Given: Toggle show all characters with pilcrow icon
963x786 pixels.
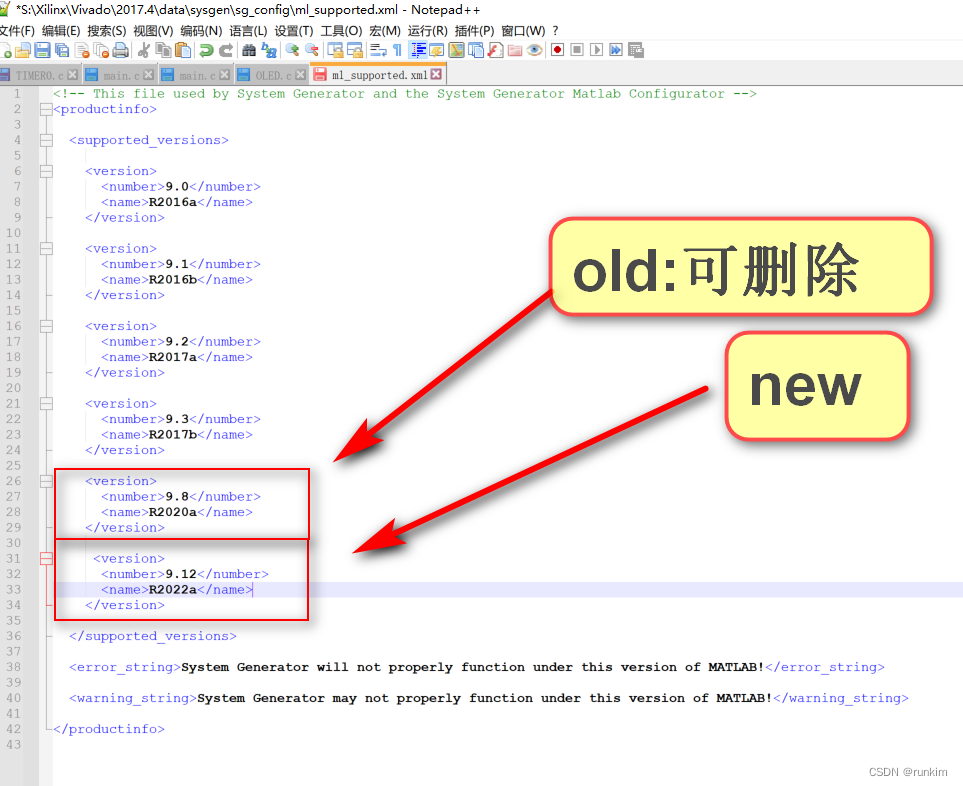Looking at the screenshot, I should (x=398, y=49).
